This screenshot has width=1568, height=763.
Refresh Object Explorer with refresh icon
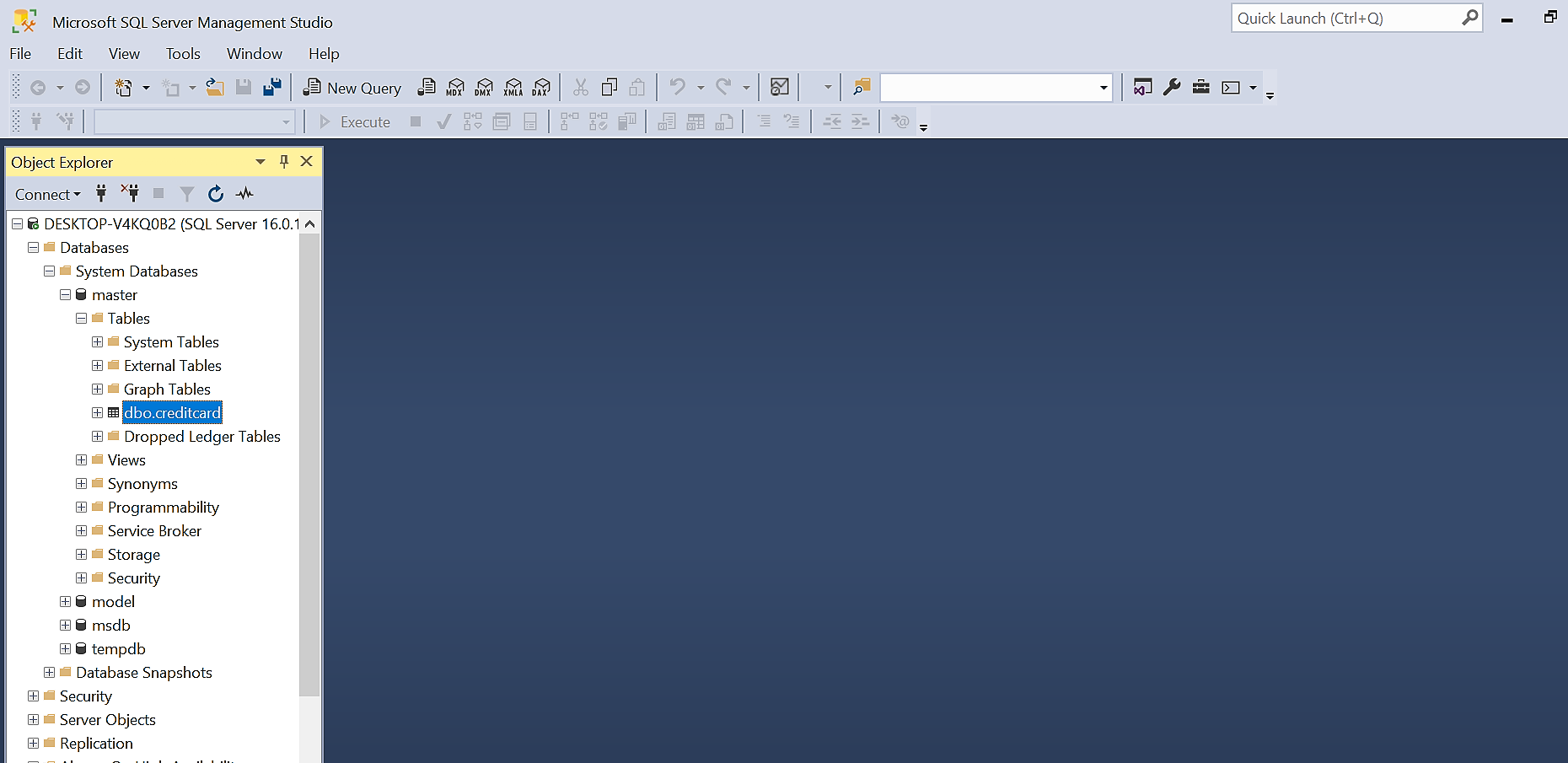[x=216, y=194]
